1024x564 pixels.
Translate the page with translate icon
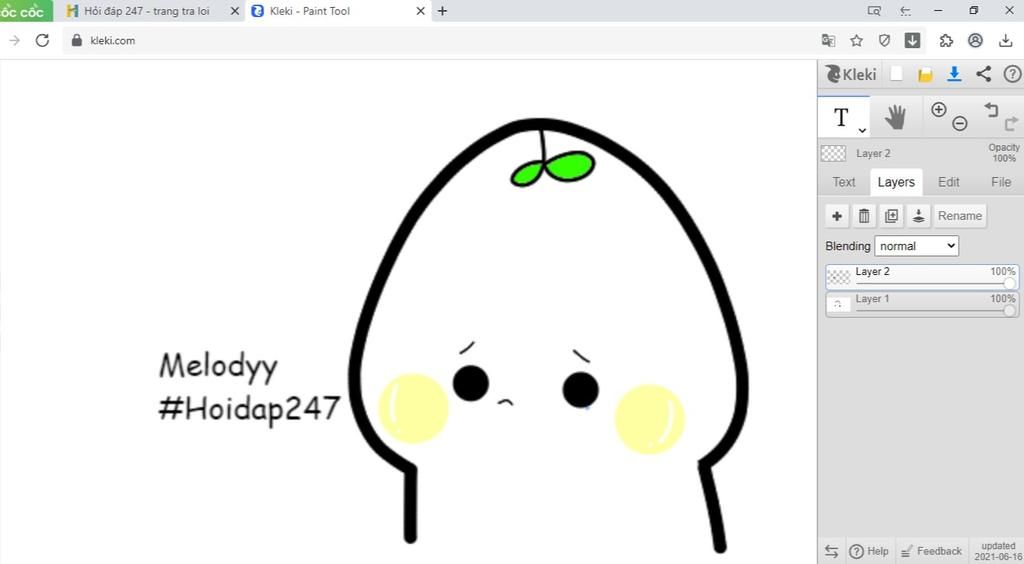tap(828, 40)
